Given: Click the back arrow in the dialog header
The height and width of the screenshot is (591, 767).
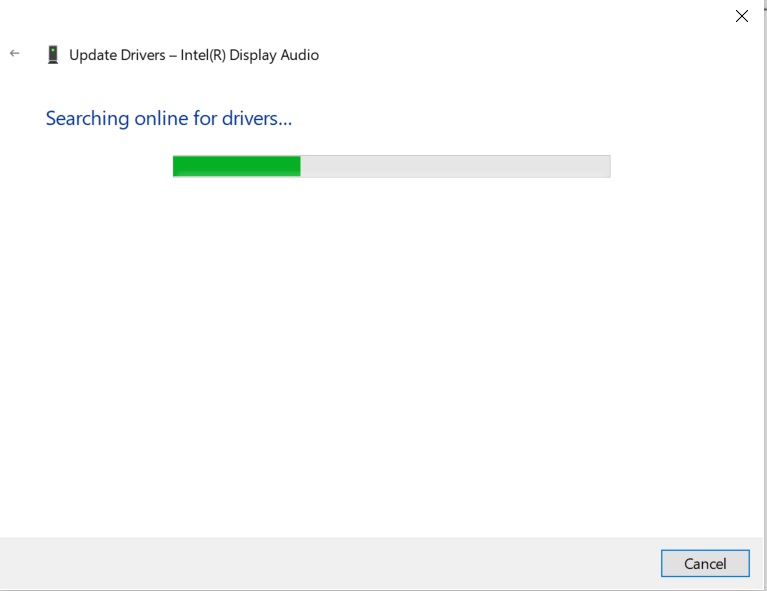Looking at the screenshot, I should pyautogui.click(x=15, y=54).
